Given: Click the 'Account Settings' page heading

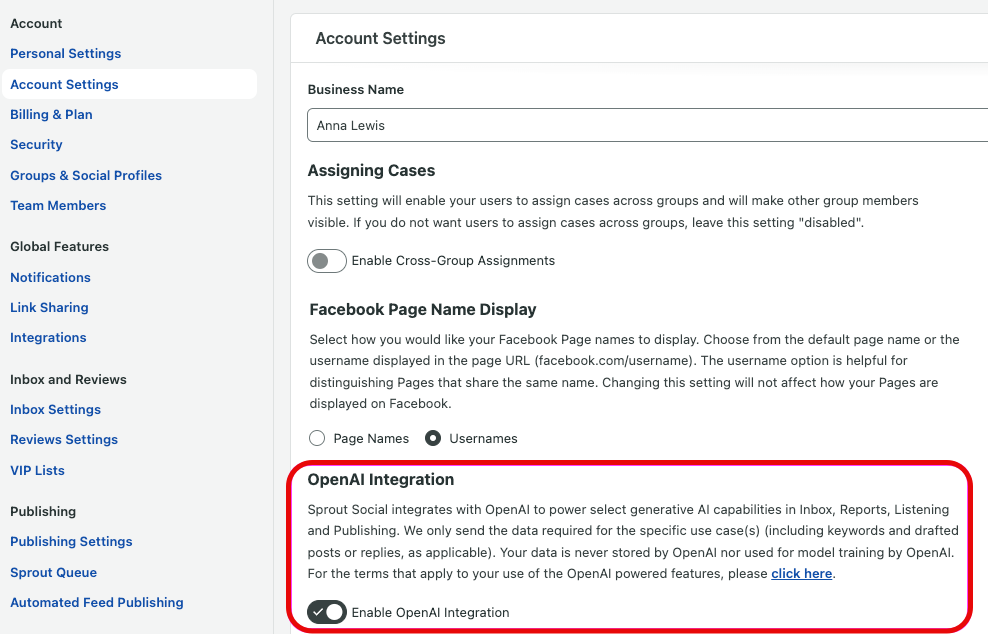Looking at the screenshot, I should point(380,38).
